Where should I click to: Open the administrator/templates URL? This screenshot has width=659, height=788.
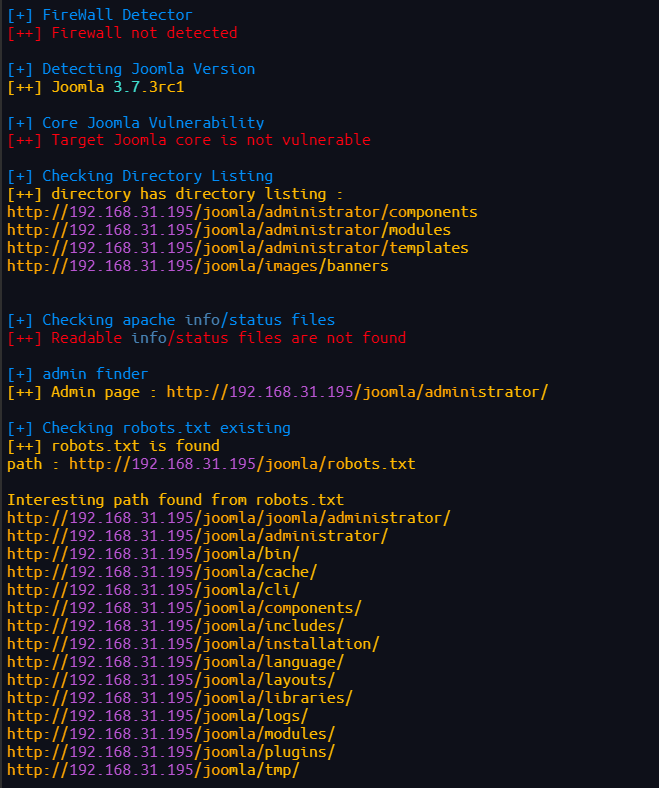click(238, 248)
